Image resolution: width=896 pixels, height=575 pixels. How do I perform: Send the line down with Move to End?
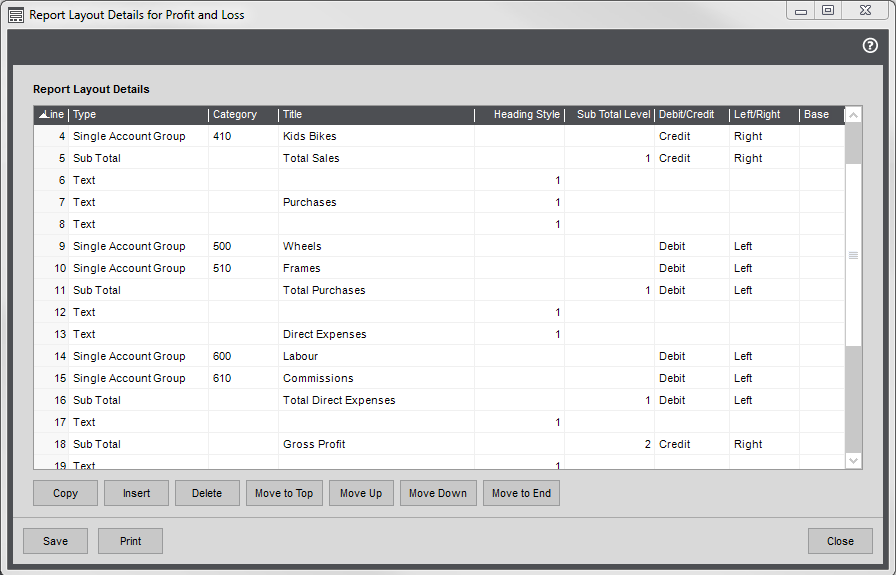tap(521, 493)
